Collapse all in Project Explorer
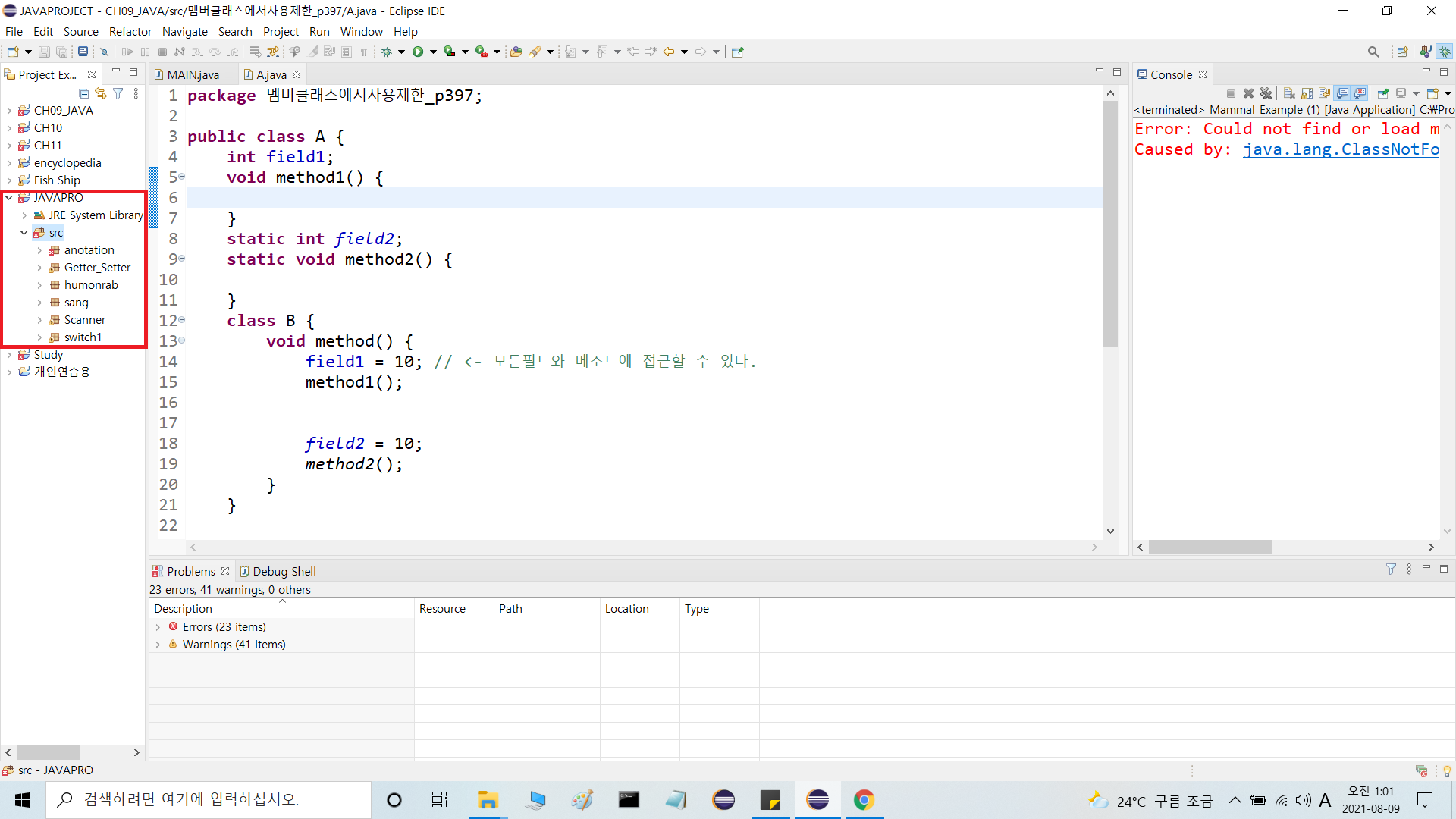 coord(84,93)
